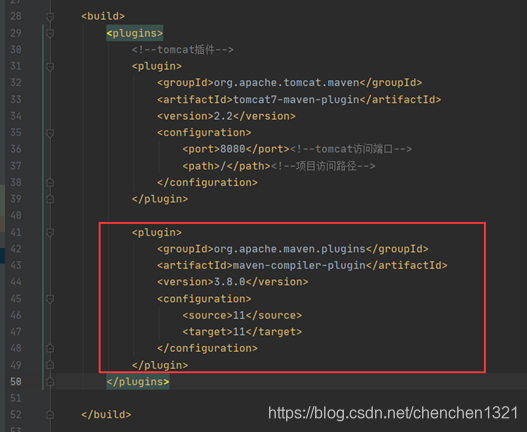Click the opening <build> tag

(103, 16)
